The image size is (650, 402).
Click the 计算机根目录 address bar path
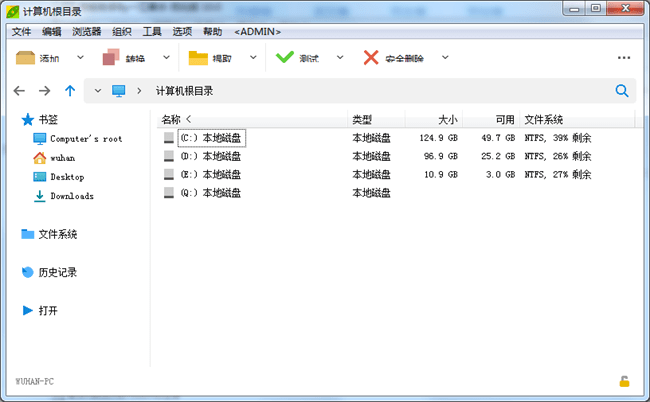[184, 91]
